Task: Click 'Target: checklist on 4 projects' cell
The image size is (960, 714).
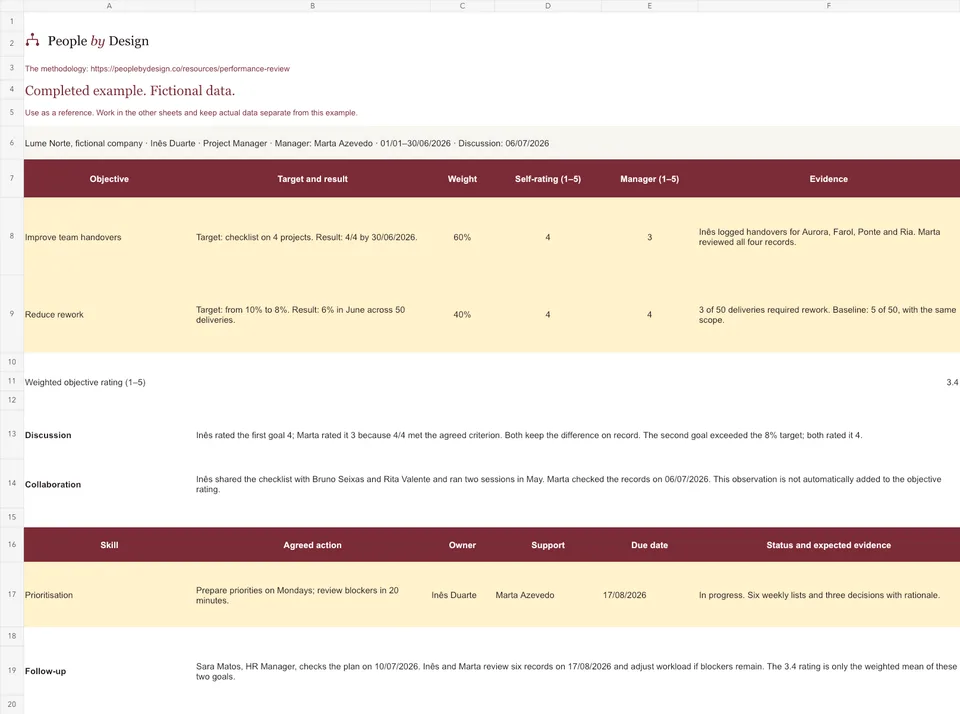Action: click(x=312, y=237)
